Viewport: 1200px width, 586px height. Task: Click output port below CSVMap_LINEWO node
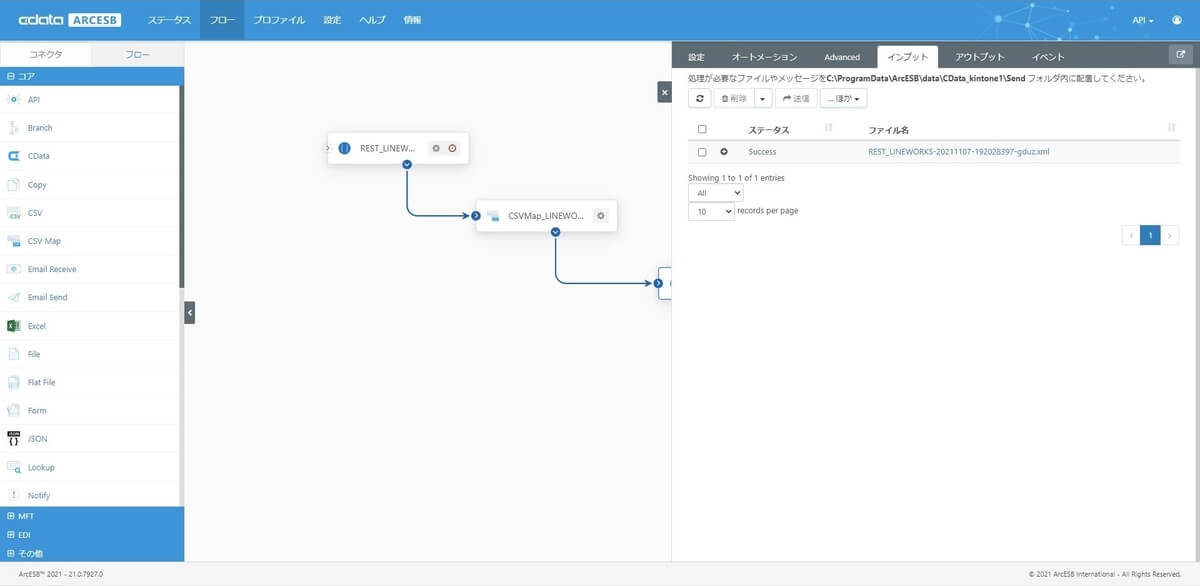click(555, 232)
